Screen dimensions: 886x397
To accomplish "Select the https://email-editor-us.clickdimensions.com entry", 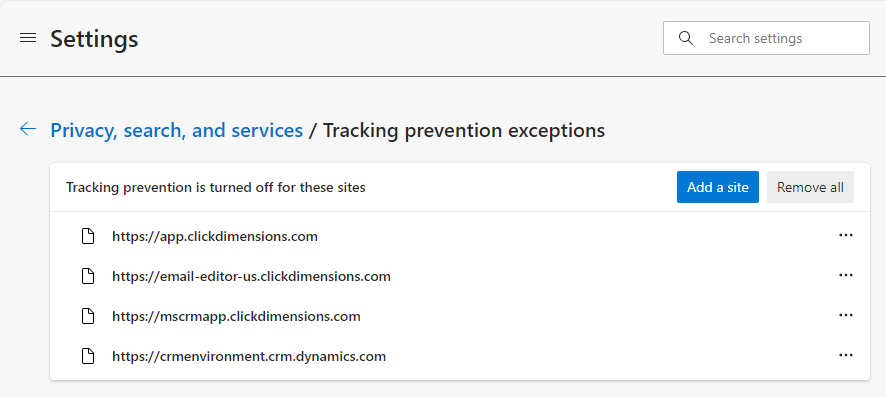I will pyautogui.click(x=251, y=276).
